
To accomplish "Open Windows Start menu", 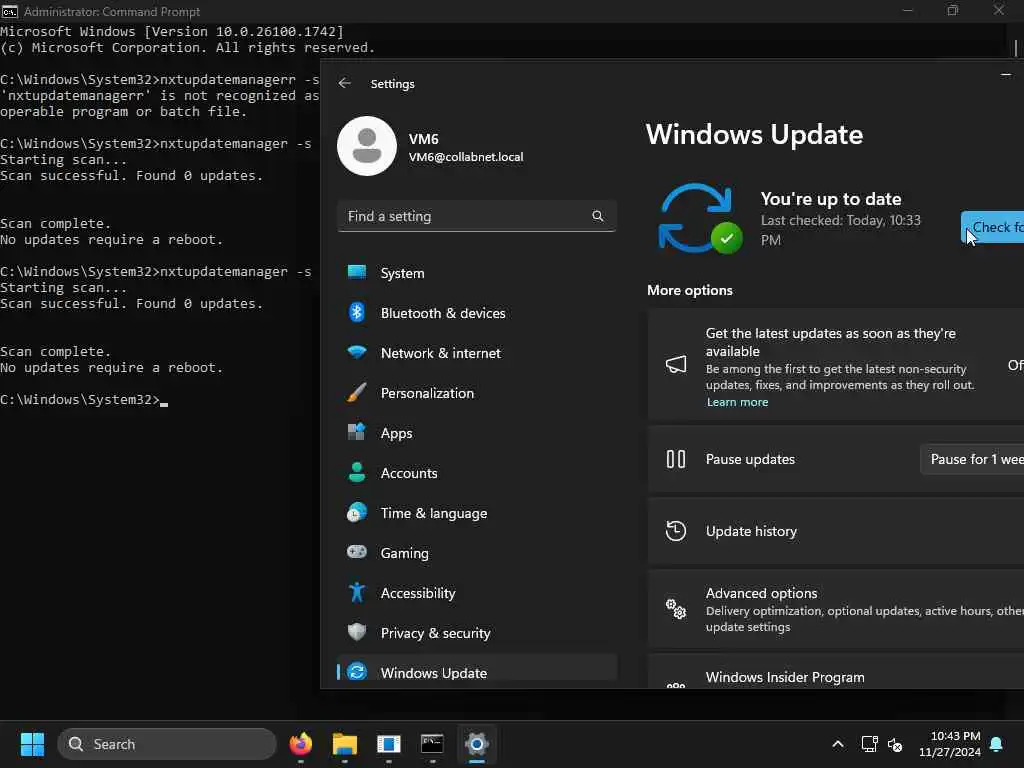I will [x=32, y=744].
